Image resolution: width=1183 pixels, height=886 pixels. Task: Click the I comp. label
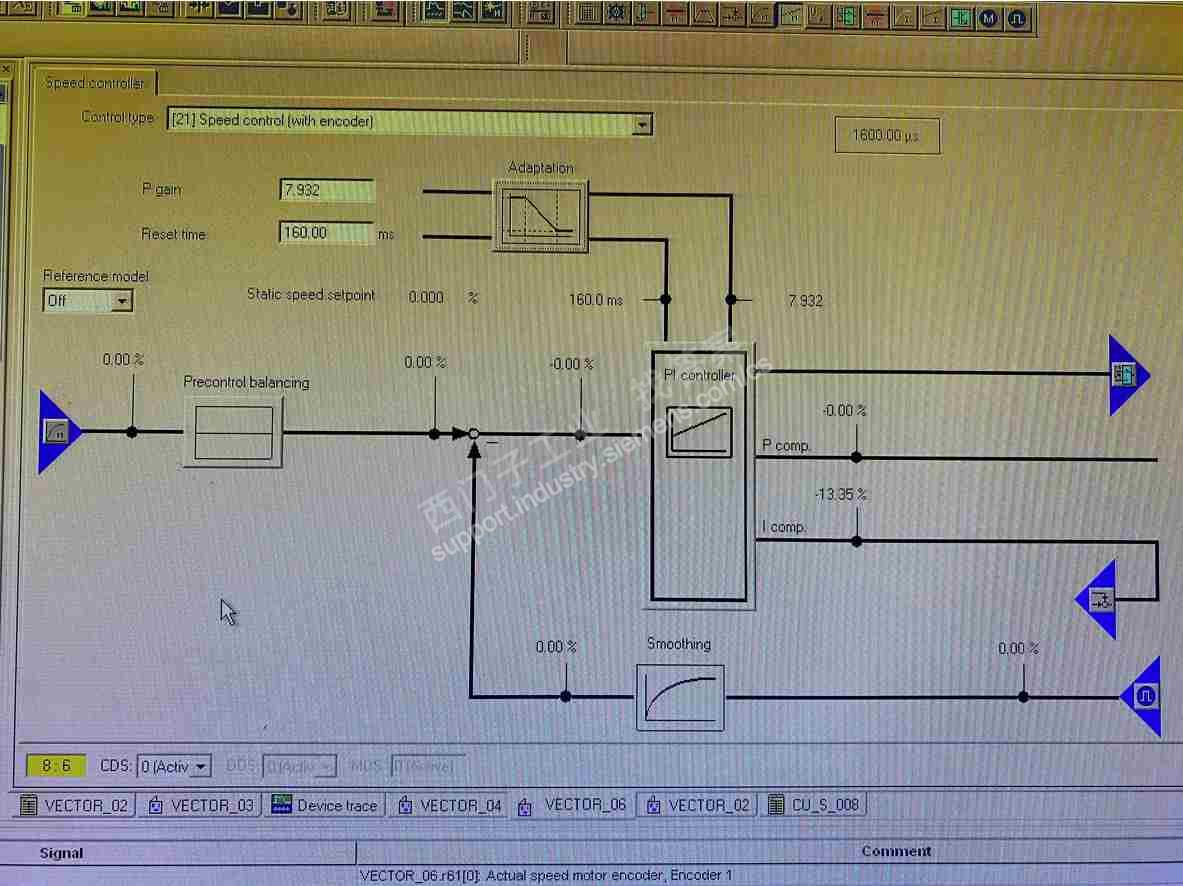pos(784,527)
